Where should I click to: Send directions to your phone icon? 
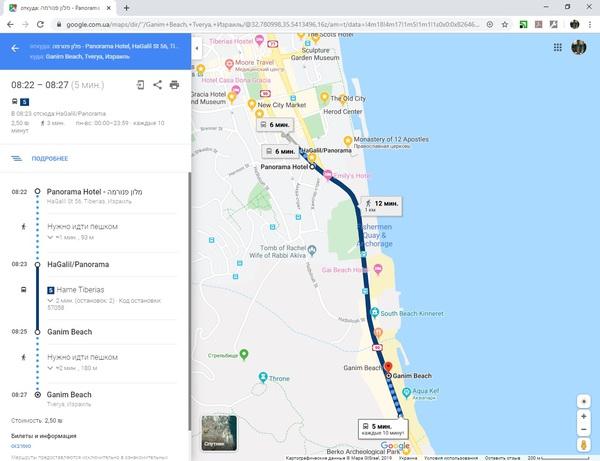pyautogui.click(x=140, y=85)
